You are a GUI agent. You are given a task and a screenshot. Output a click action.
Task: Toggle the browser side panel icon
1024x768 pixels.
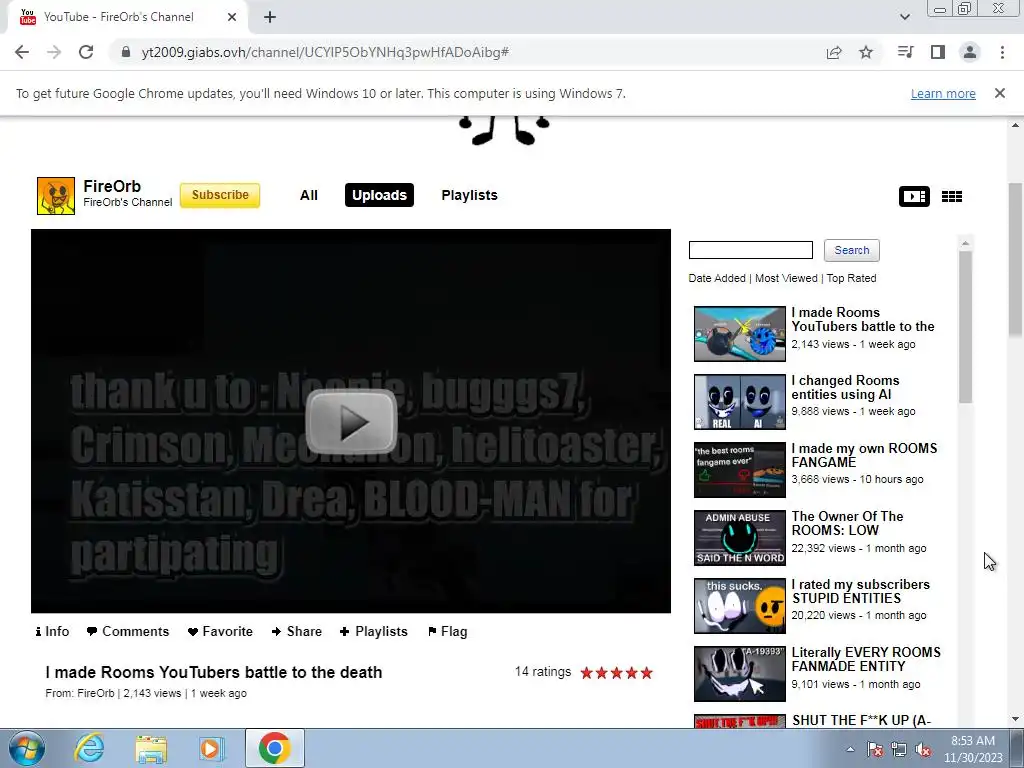click(x=938, y=52)
